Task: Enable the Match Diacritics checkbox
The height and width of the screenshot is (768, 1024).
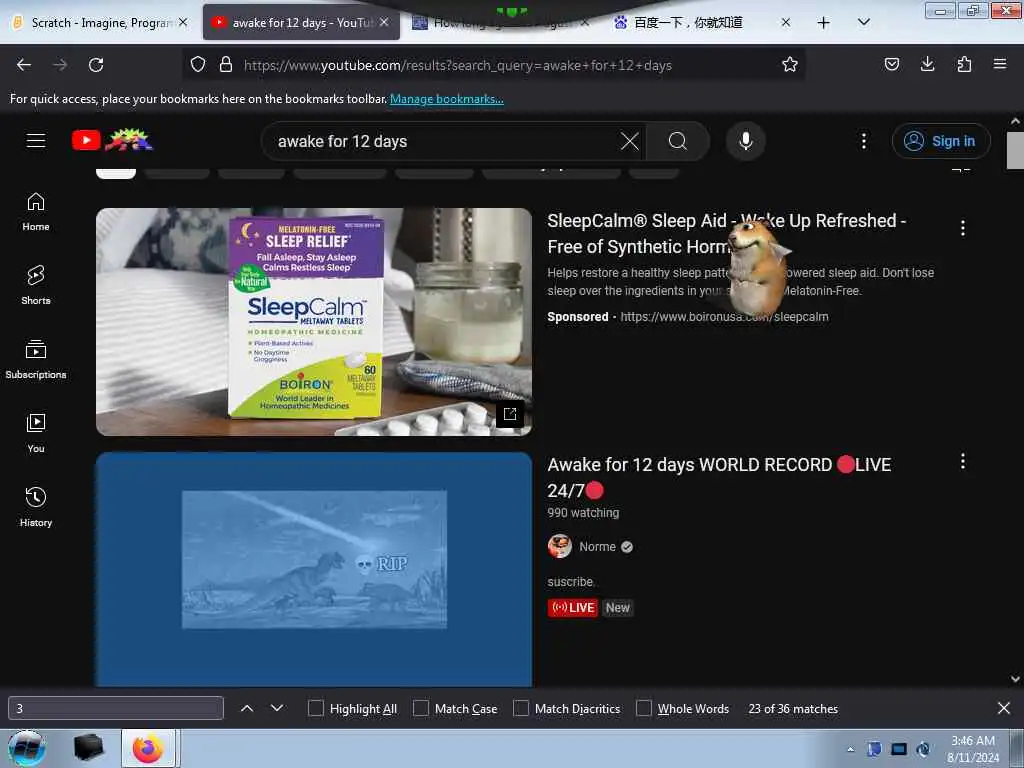Action: point(520,708)
